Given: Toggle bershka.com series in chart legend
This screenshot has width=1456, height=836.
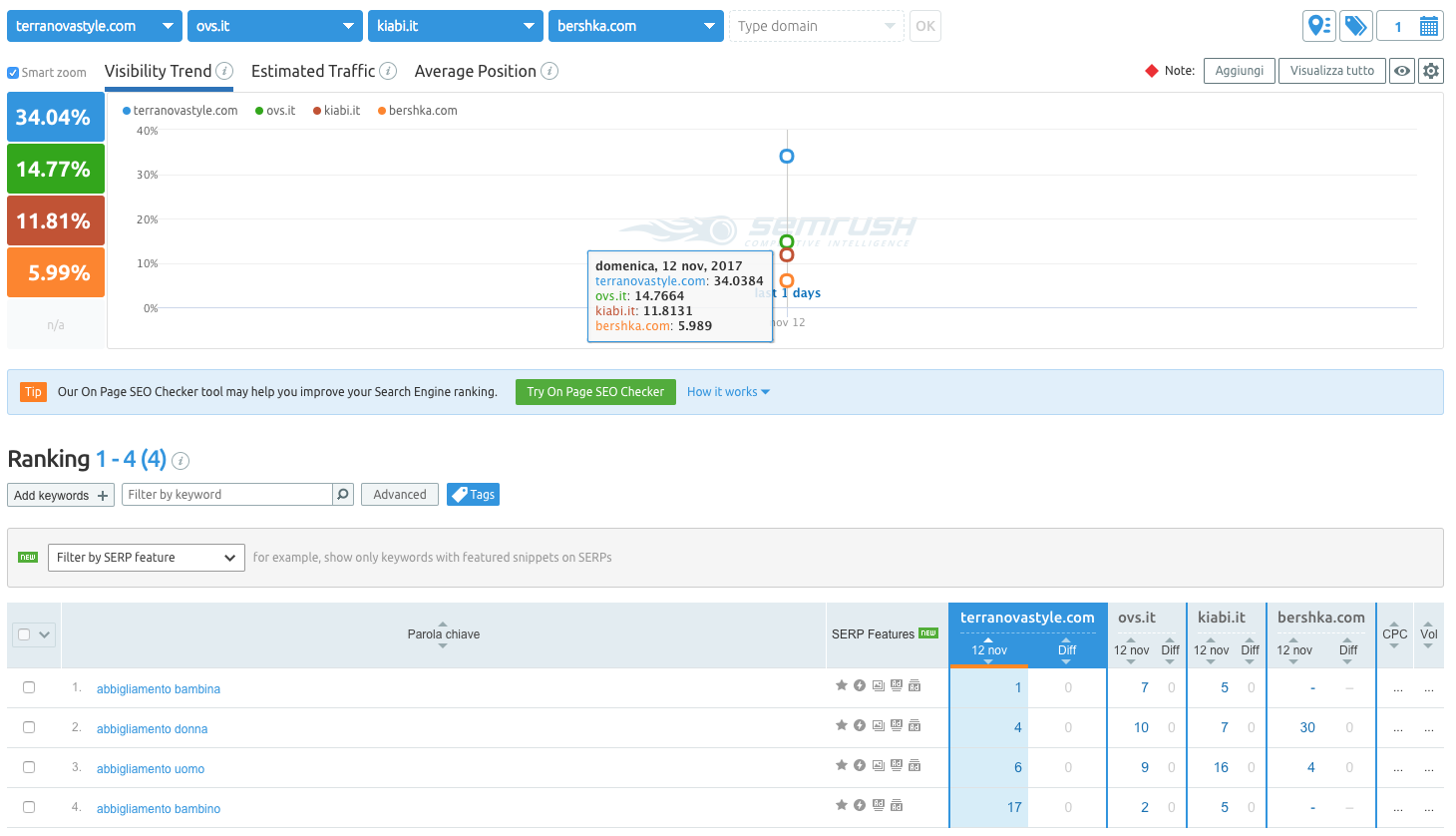Looking at the screenshot, I should 417,111.
